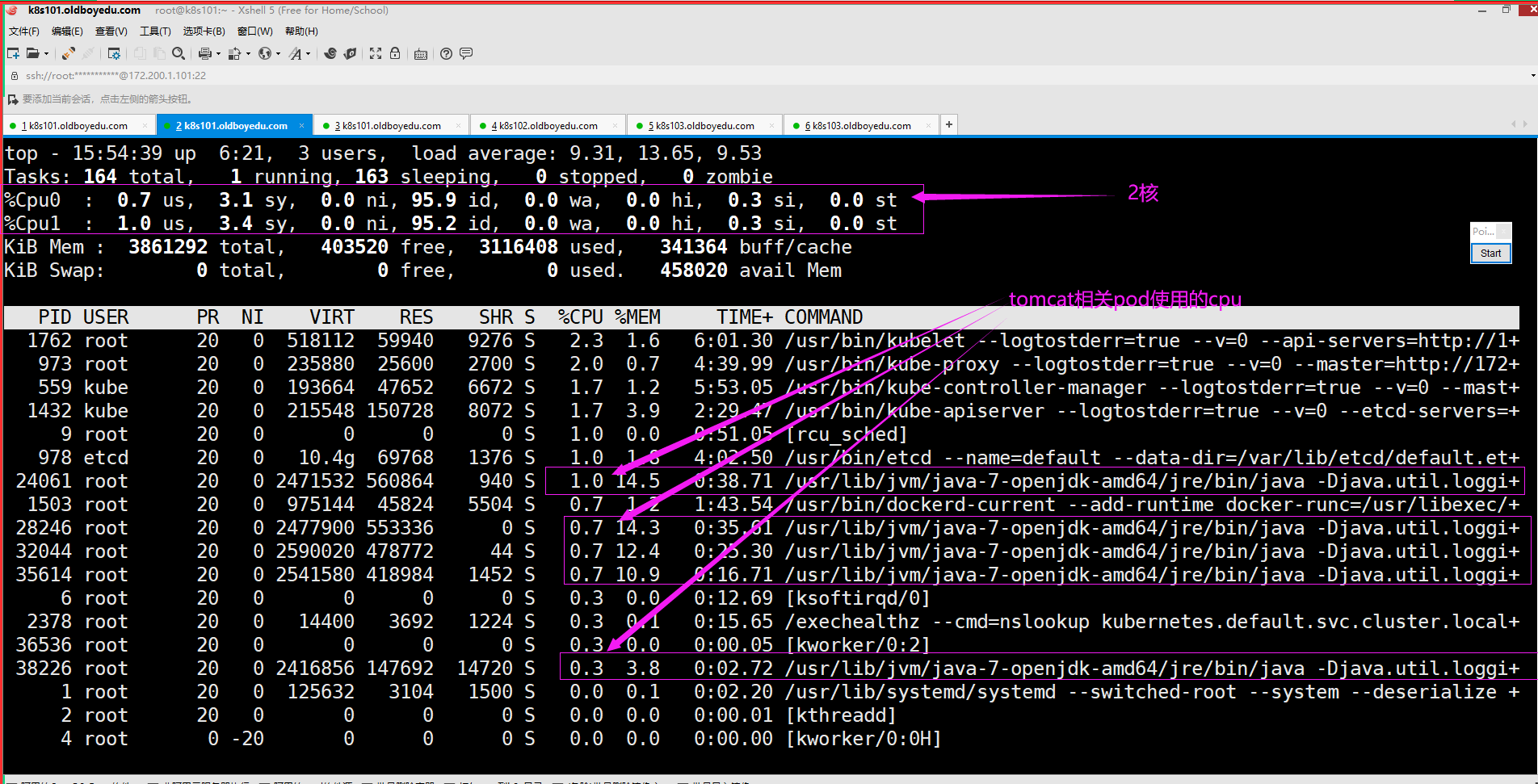Open the virtual keyboard icon
This screenshot has width=1538, height=784.
(421, 54)
